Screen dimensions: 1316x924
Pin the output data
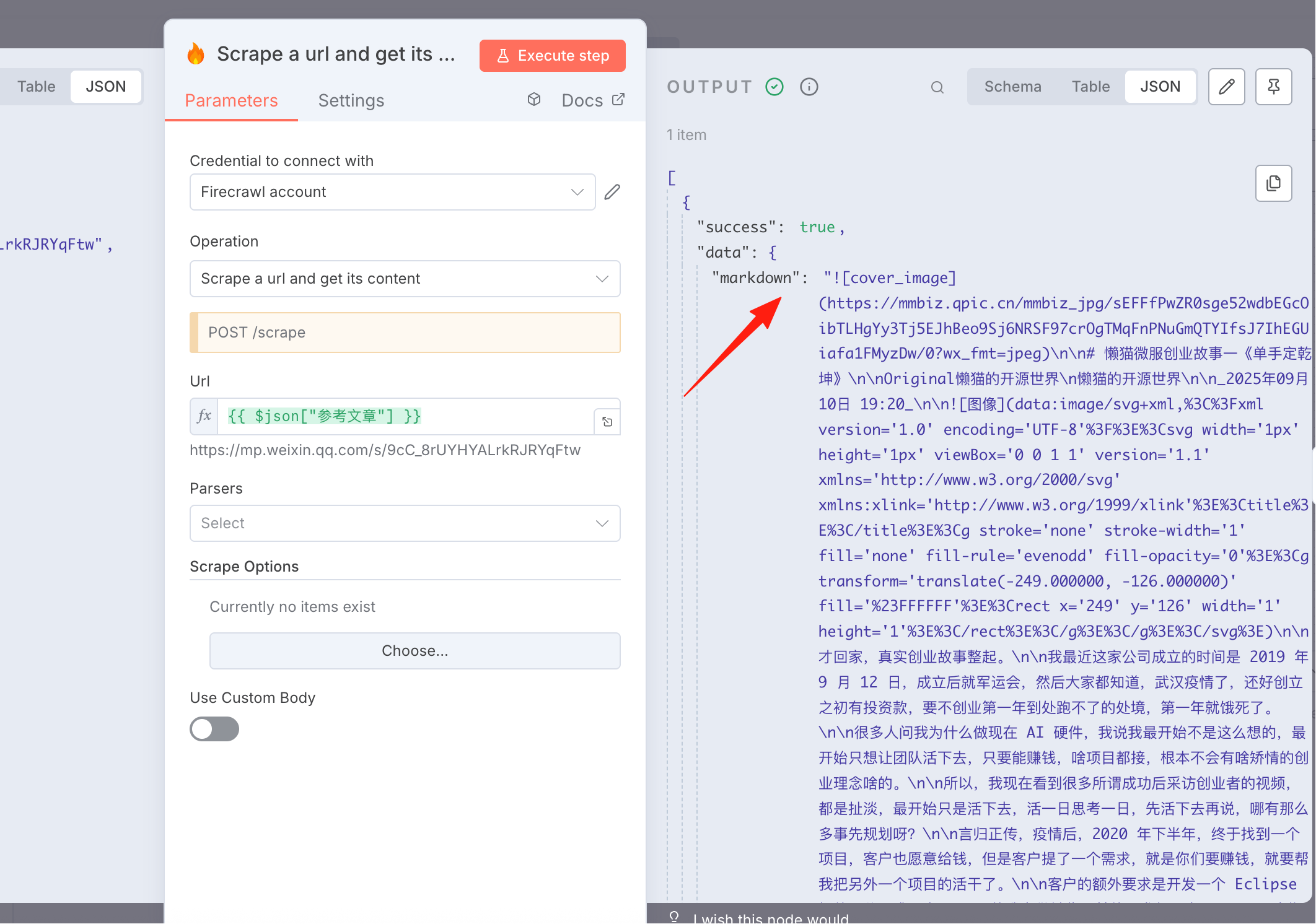tap(1274, 87)
